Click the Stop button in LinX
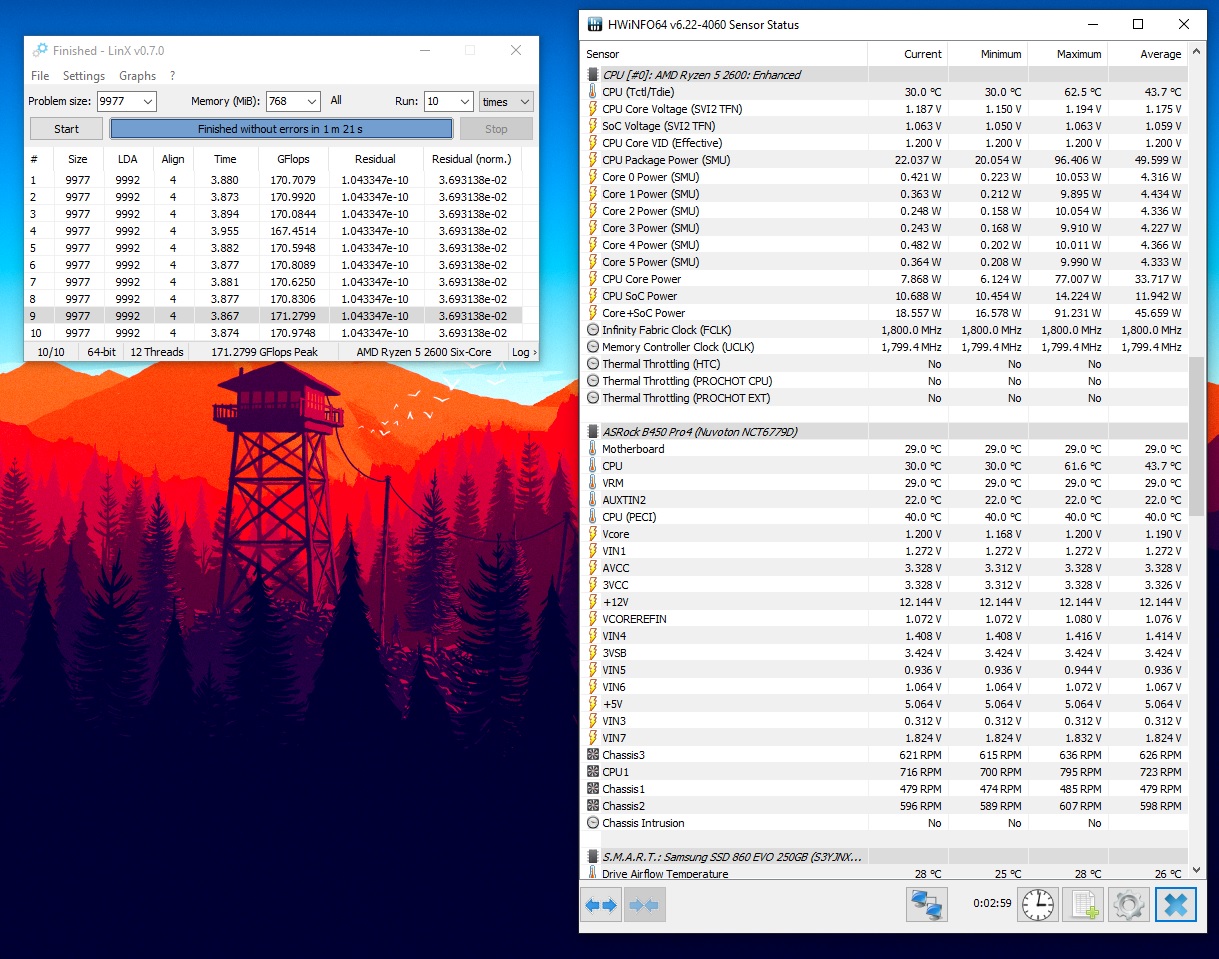Screen dimensions: 1219x959 496,129
